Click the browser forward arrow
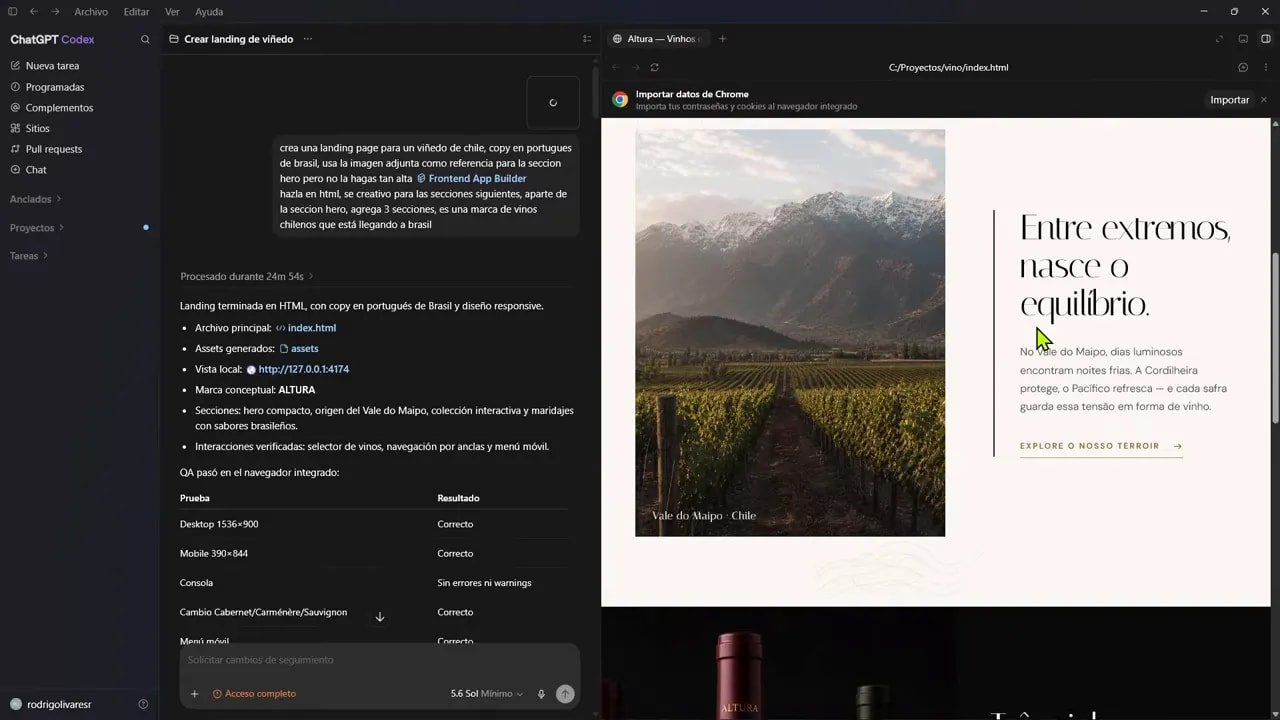Screen dimensions: 1280x720 [x=635, y=67]
